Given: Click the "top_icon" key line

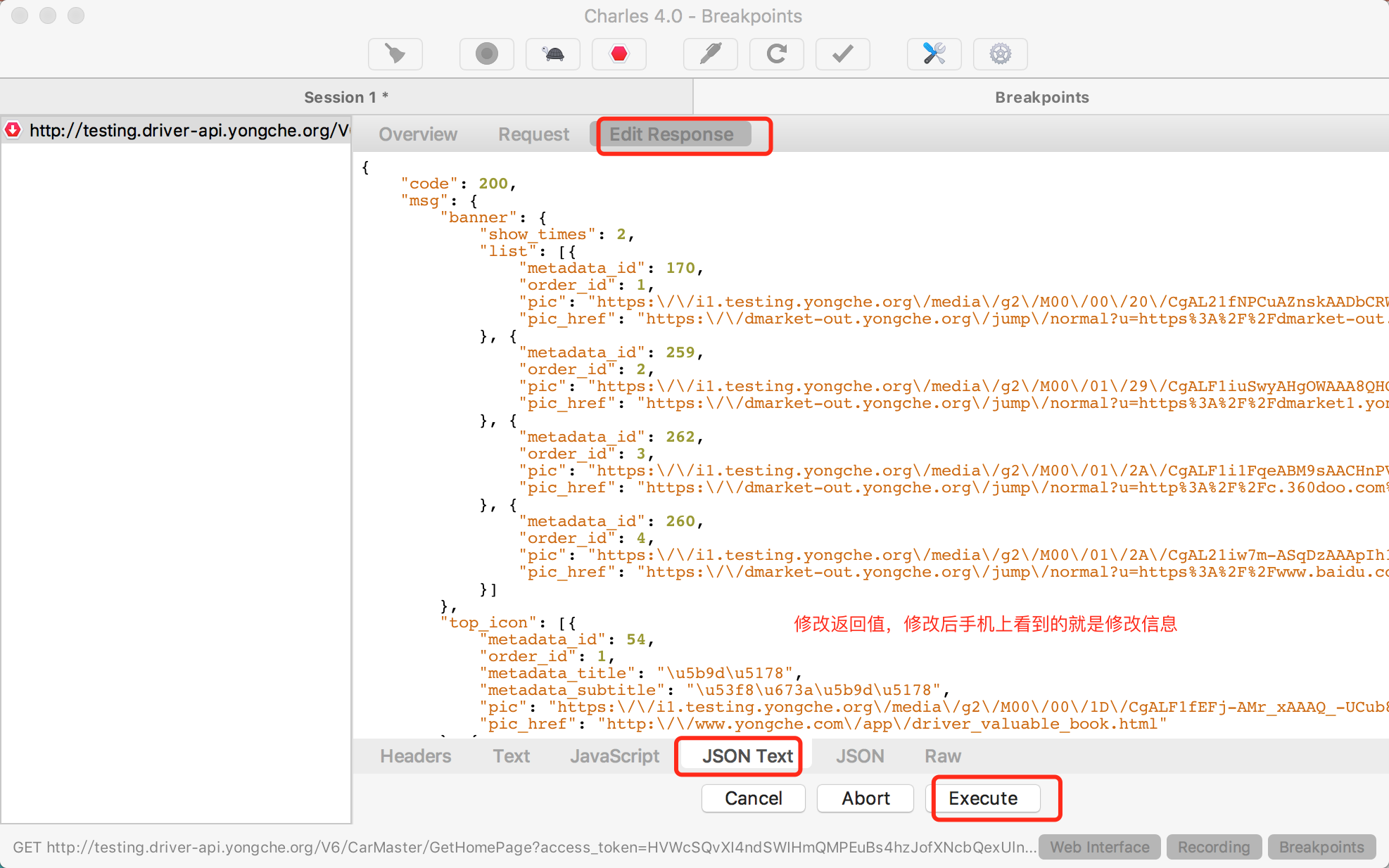Looking at the screenshot, I should (509, 623).
